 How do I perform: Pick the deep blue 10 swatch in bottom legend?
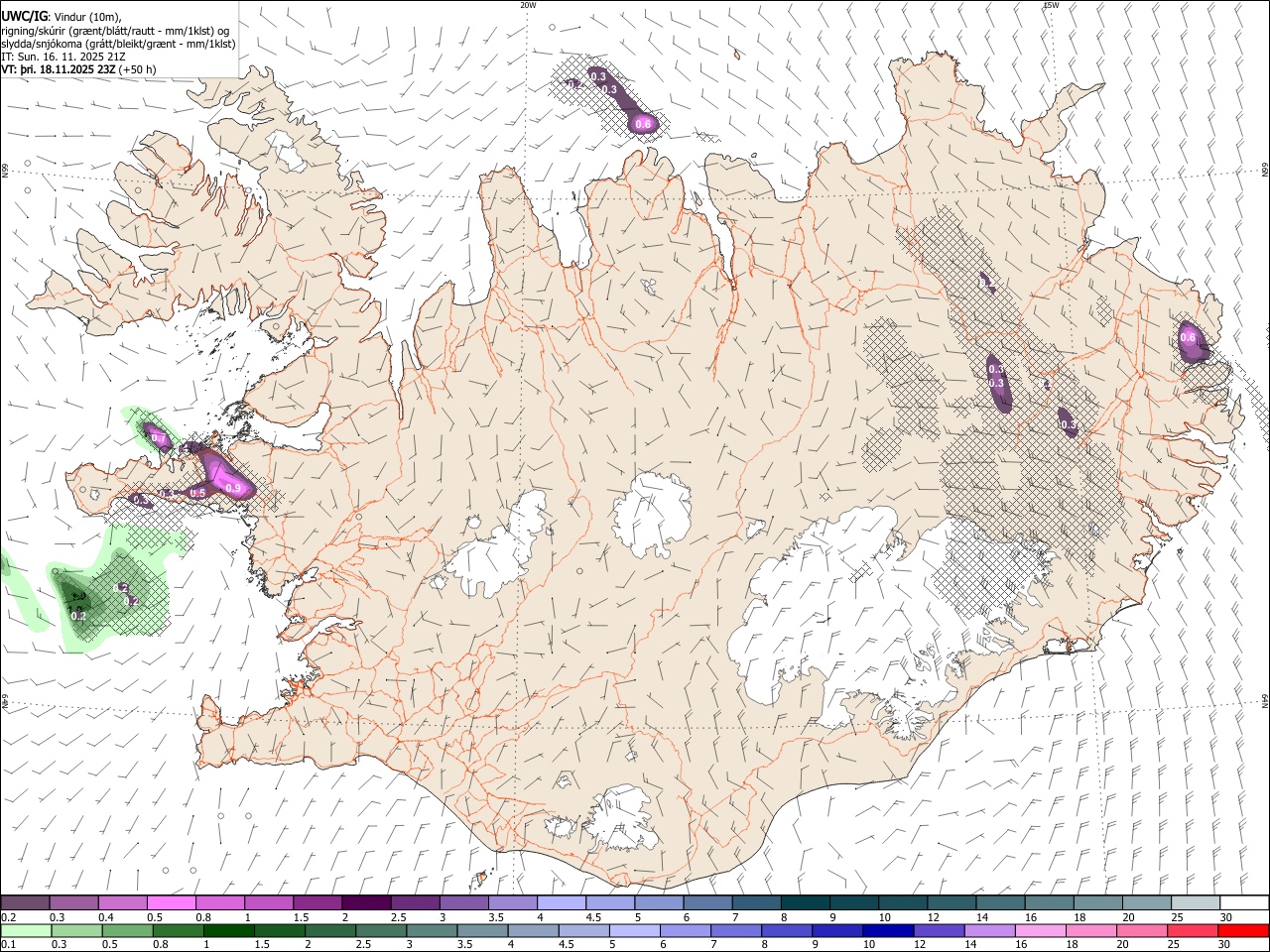coord(888,931)
